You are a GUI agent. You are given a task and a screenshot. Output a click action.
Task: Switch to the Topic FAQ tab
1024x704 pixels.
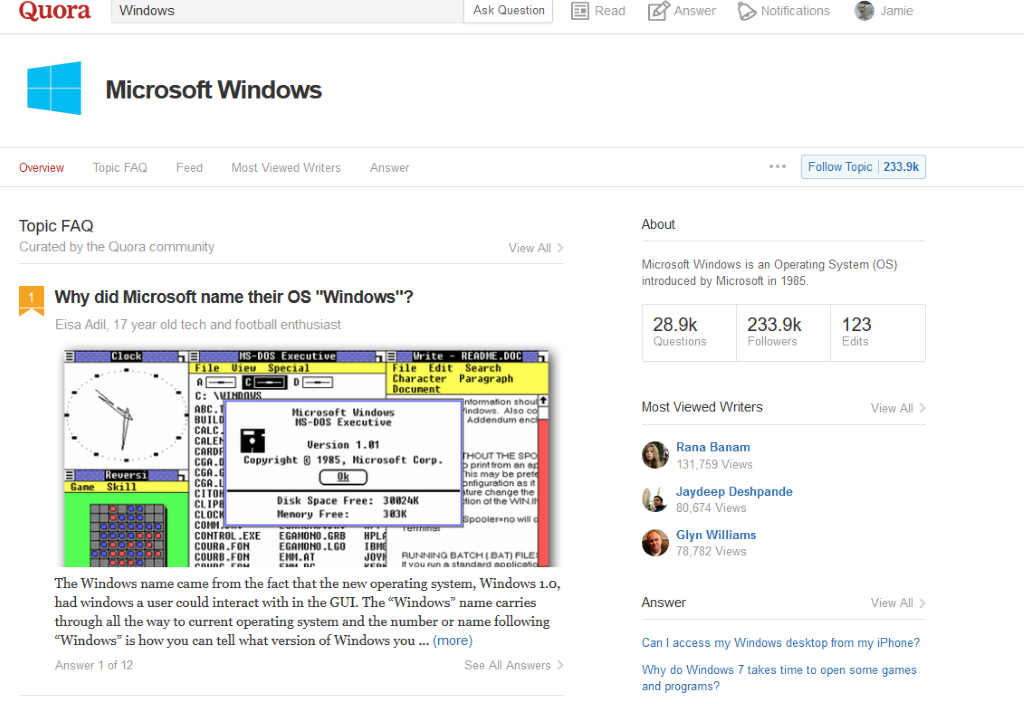(120, 168)
